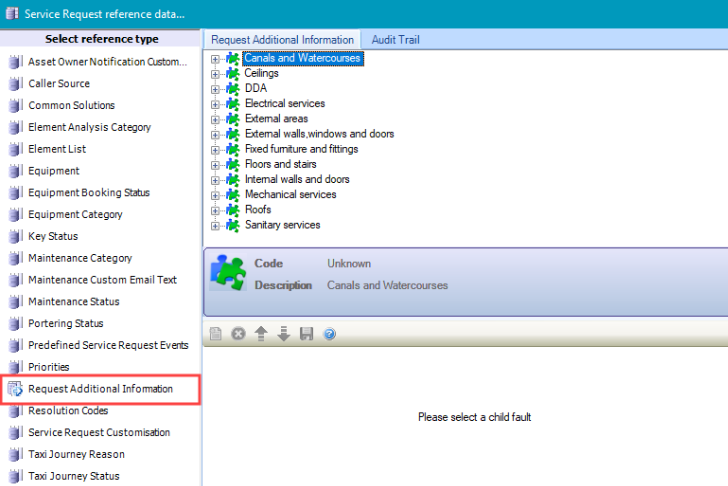Viewport: 728px width, 486px height.
Task: Click the move down arrow icon
Action: [284, 333]
